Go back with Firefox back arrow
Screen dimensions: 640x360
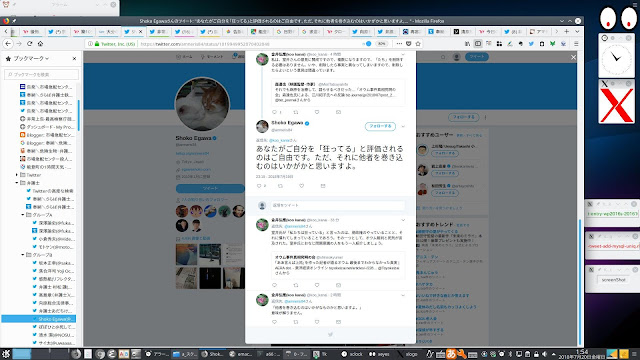point(8,44)
